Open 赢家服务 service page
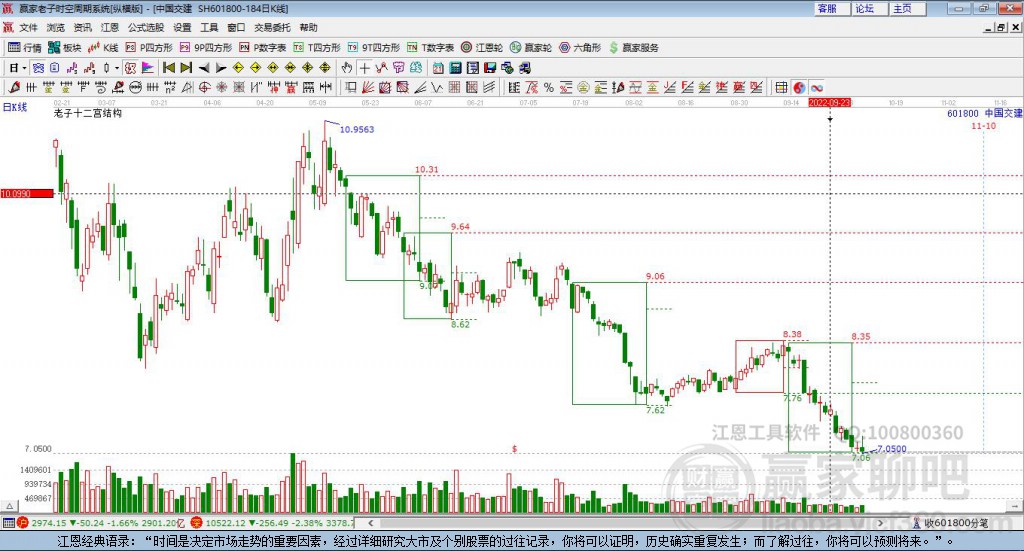Viewport: 1024px width, 551px height. click(634, 48)
